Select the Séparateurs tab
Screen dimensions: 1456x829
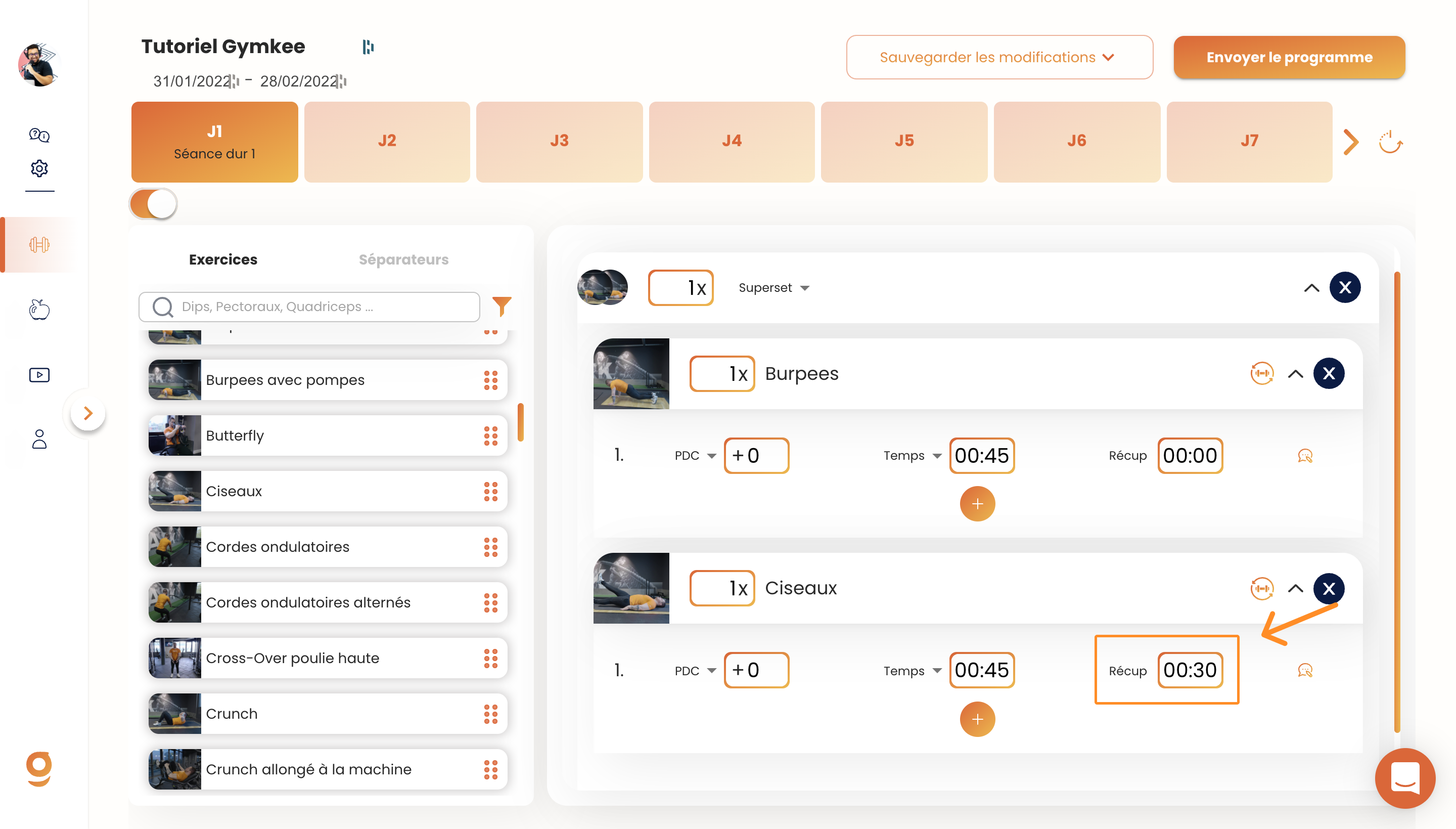(403, 259)
